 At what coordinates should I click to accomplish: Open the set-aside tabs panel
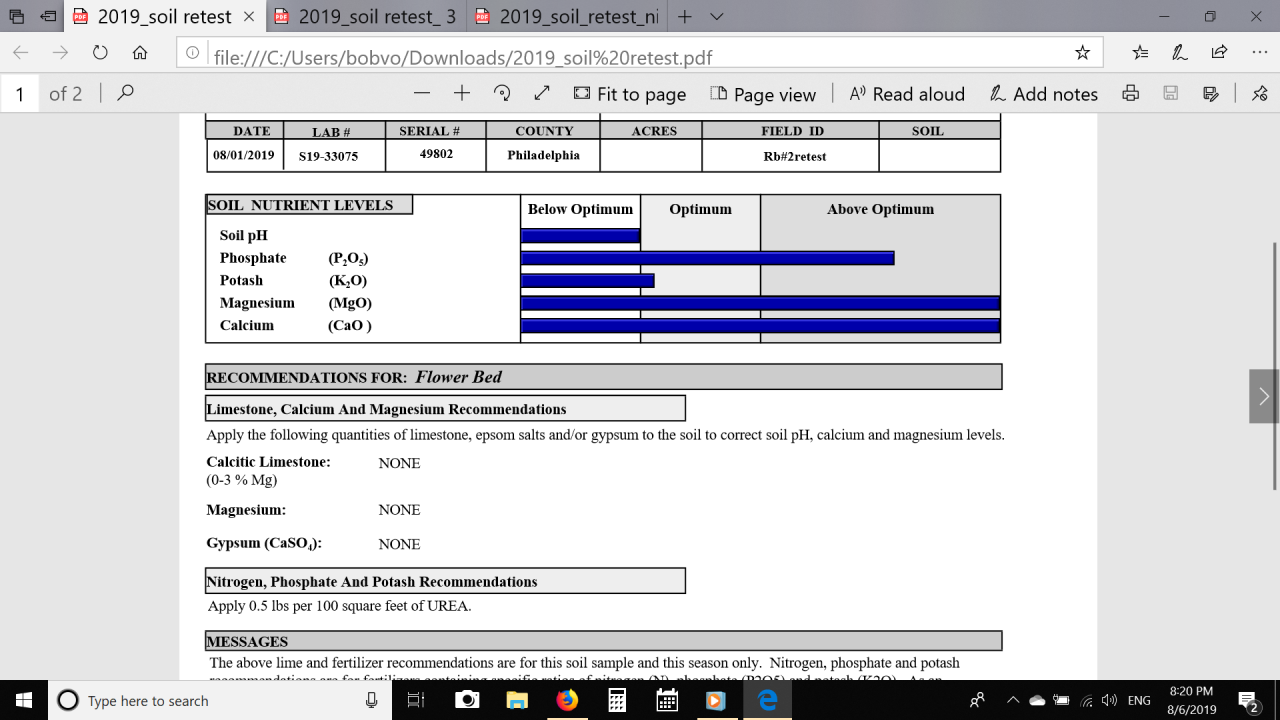click(17, 16)
